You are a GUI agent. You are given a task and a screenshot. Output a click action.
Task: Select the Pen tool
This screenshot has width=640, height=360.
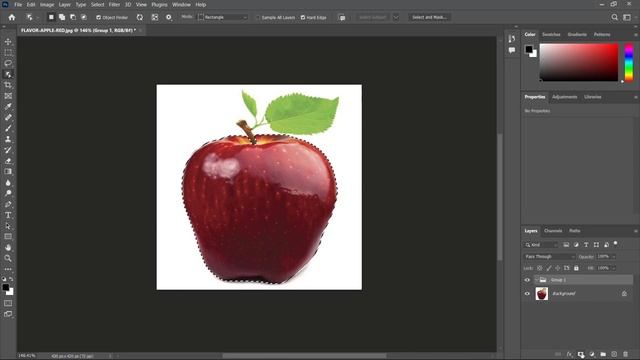point(8,204)
